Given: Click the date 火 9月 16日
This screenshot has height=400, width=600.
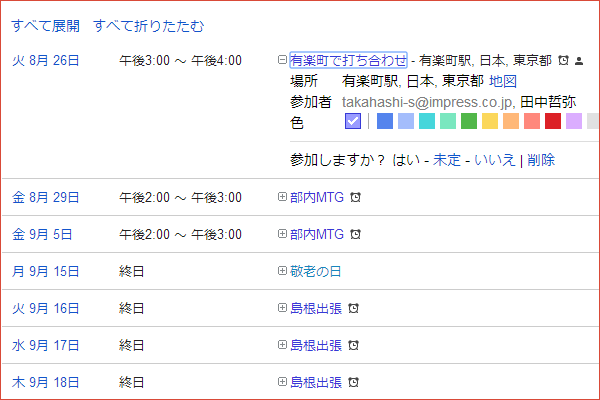Looking at the screenshot, I should click(46, 308).
